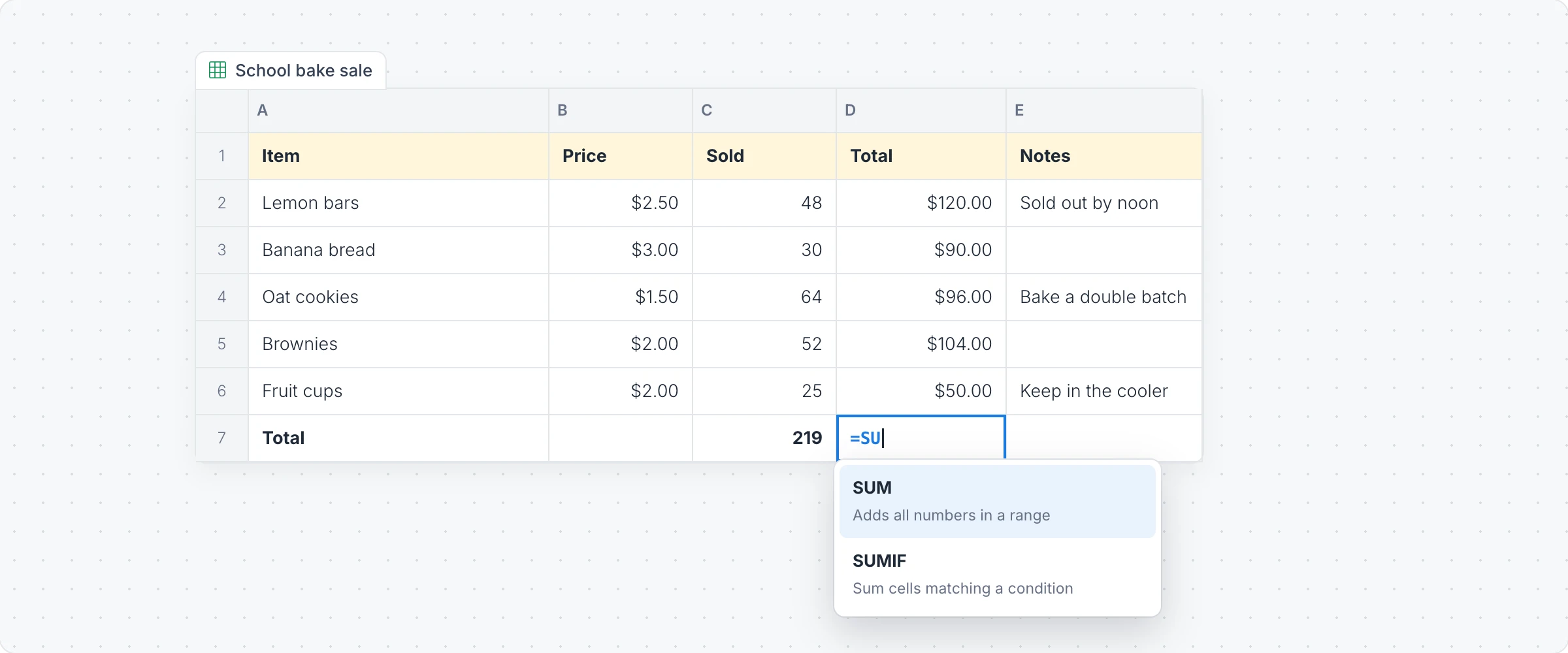Click the Price header cell
Screen dimensions: 1568x653
621,156
